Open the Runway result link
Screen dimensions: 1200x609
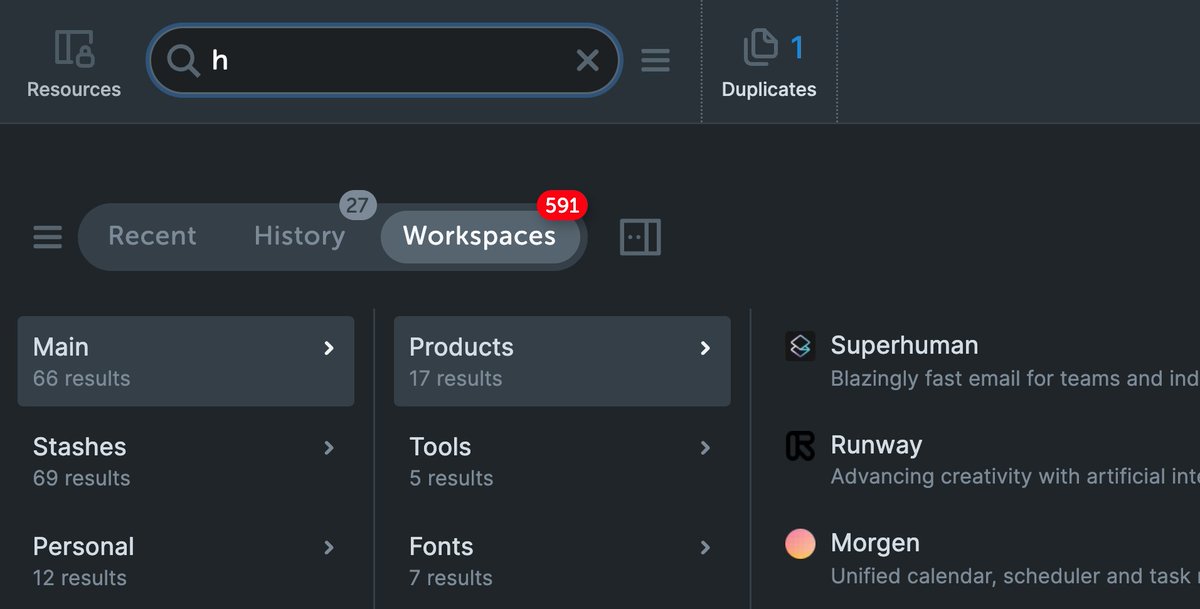pos(876,446)
